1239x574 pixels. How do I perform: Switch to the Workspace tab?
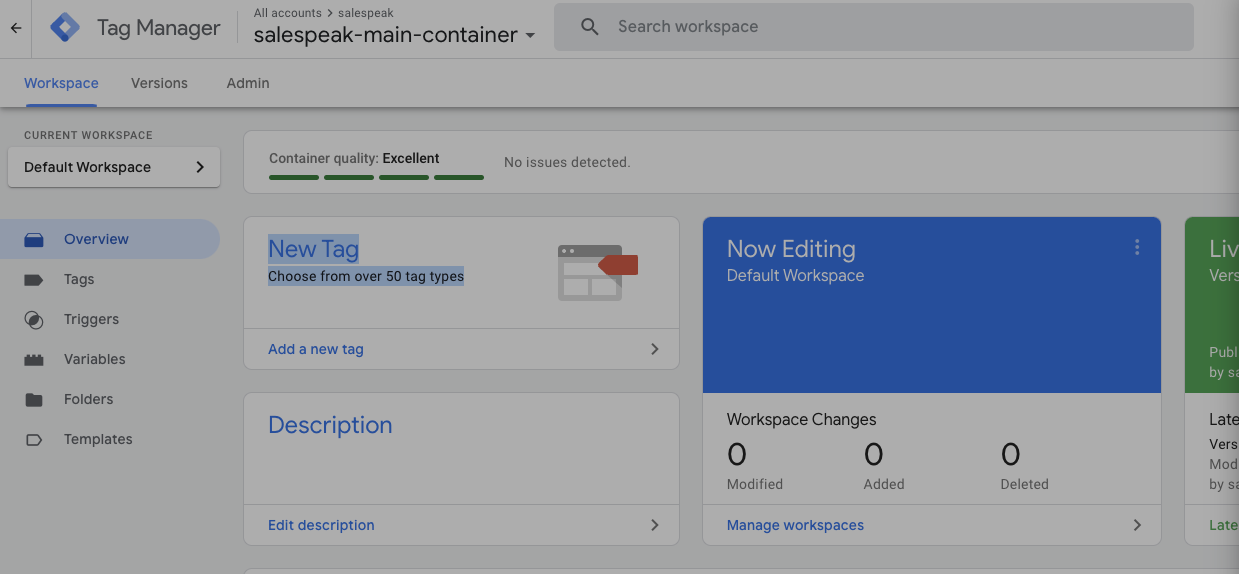tap(61, 83)
